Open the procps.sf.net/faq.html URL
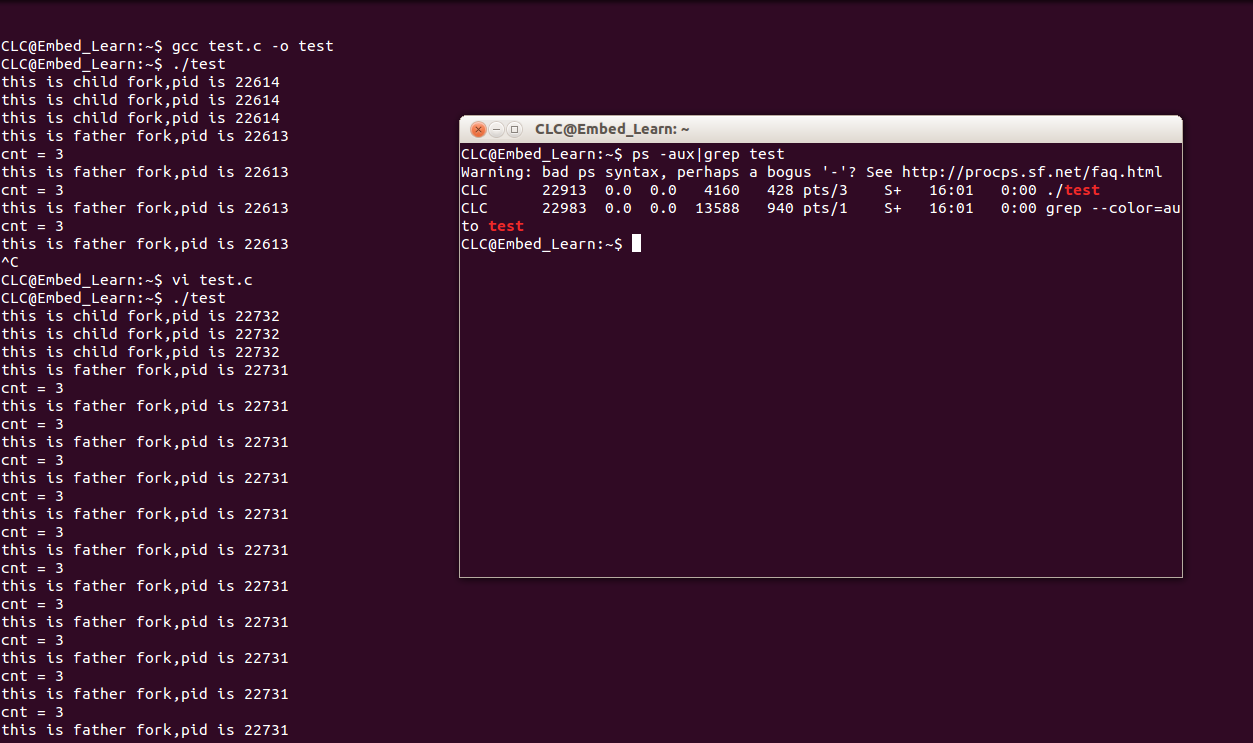This screenshot has width=1253, height=743. click(x=1032, y=172)
